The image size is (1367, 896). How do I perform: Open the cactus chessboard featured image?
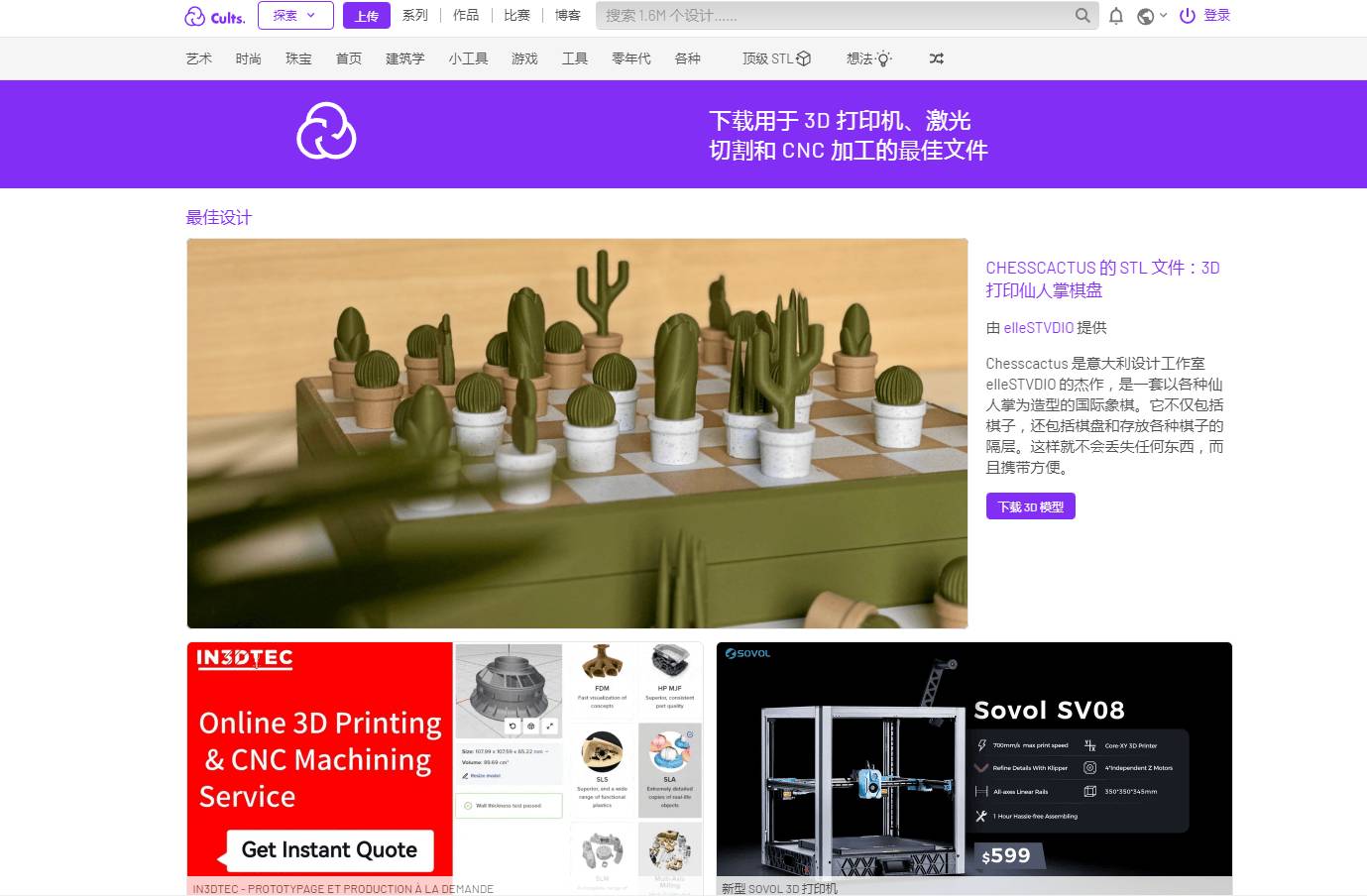576,432
